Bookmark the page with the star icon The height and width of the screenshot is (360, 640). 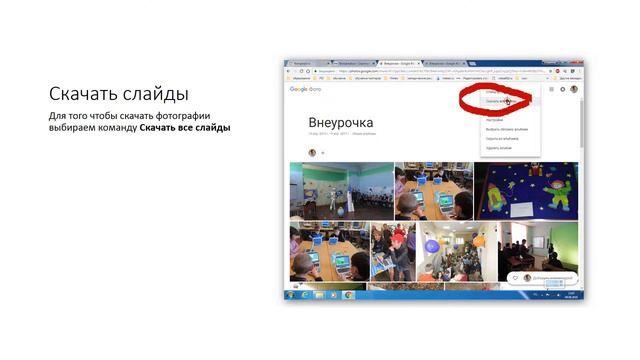(550, 71)
